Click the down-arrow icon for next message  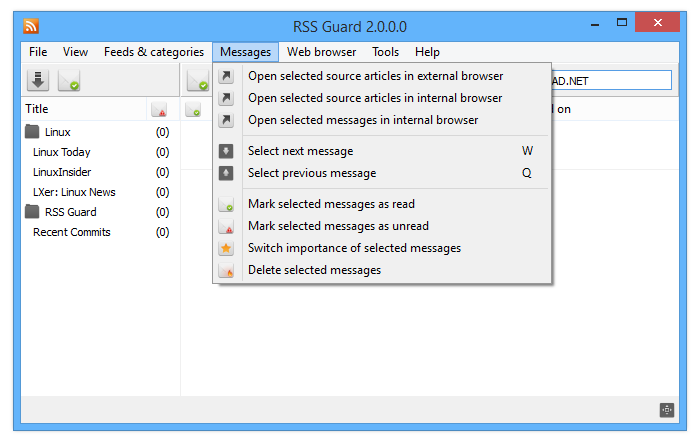(226, 151)
